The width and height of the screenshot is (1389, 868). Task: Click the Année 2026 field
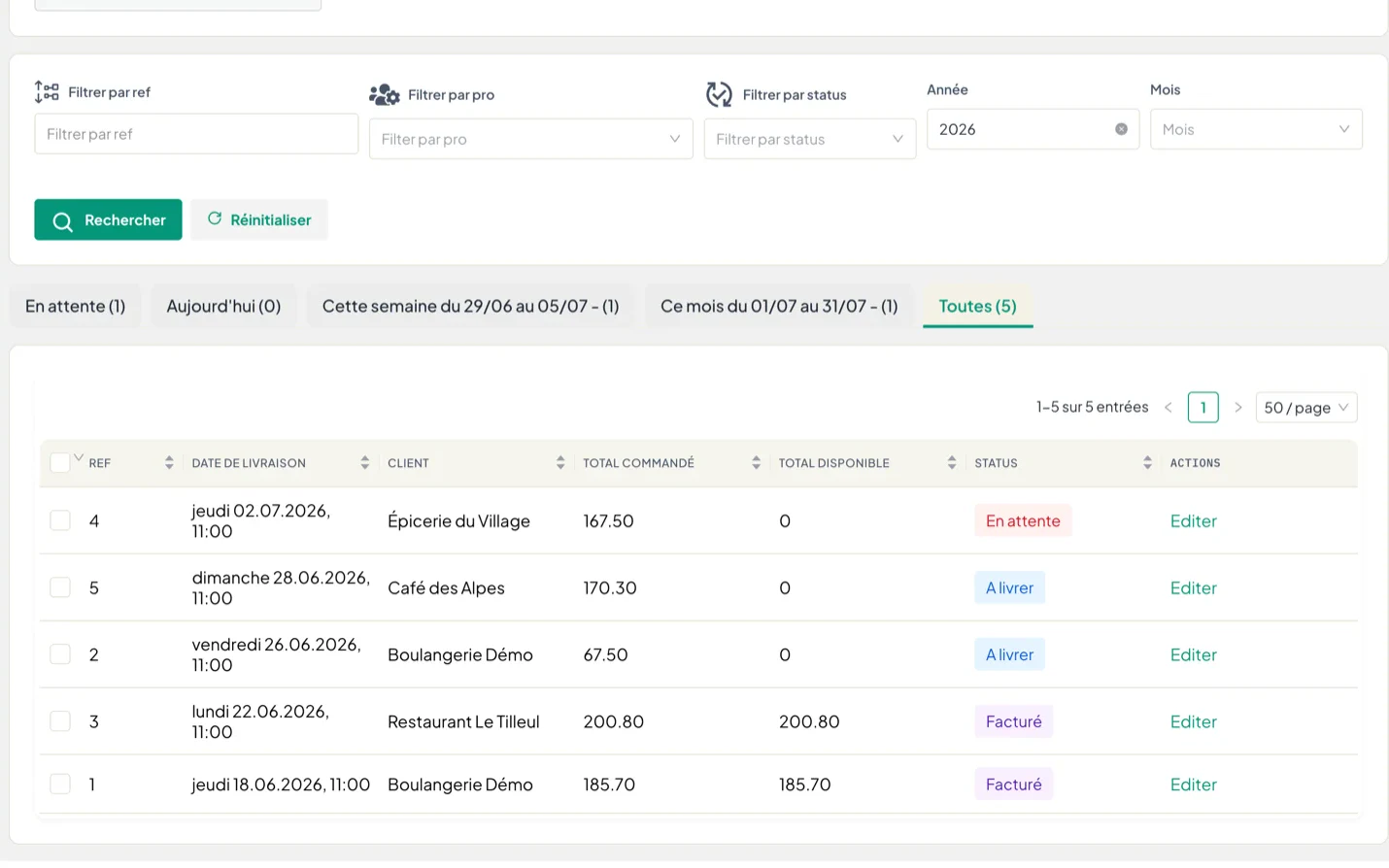[1033, 129]
